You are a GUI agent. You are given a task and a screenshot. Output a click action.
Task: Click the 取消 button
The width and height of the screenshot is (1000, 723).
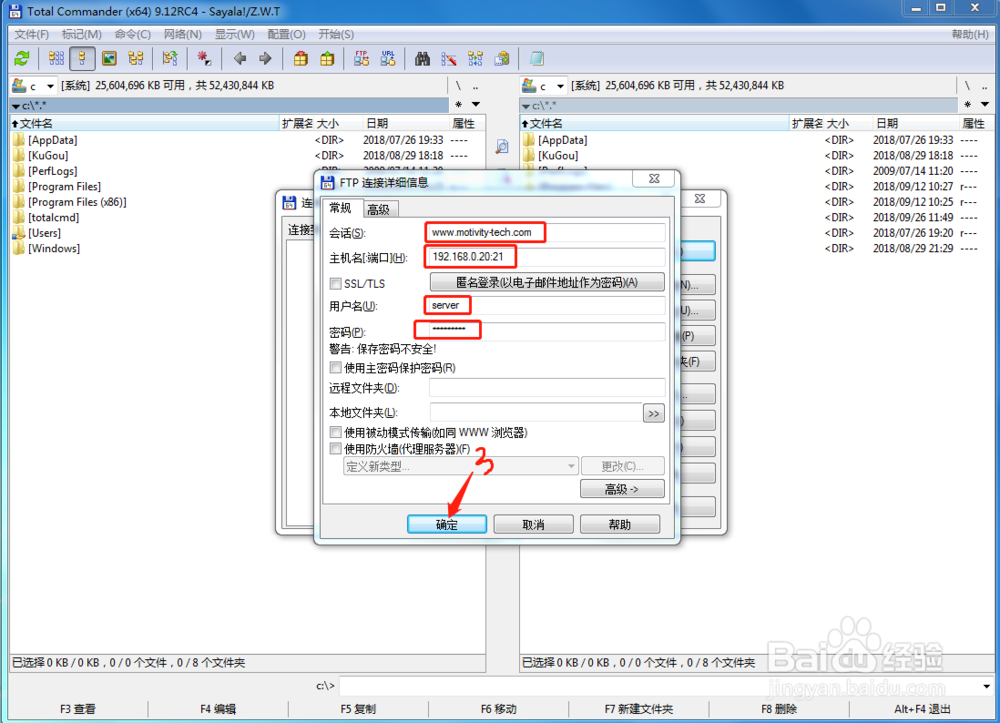[x=533, y=524]
